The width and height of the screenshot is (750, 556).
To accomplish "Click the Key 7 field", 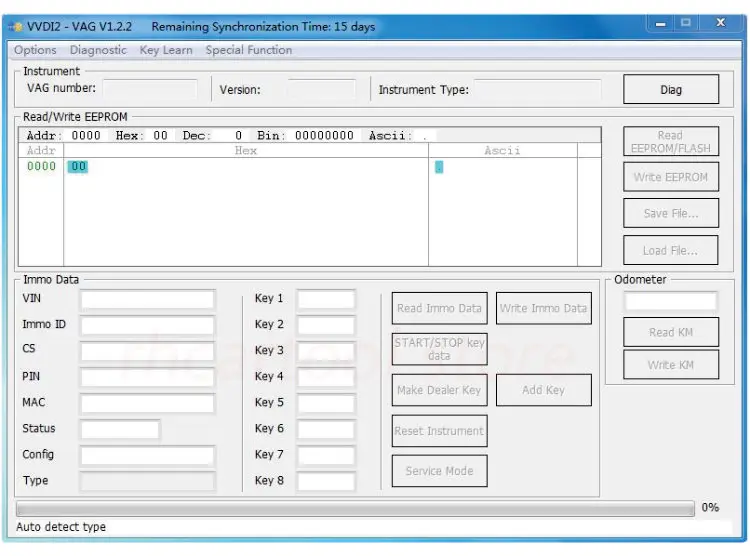I will (x=326, y=455).
